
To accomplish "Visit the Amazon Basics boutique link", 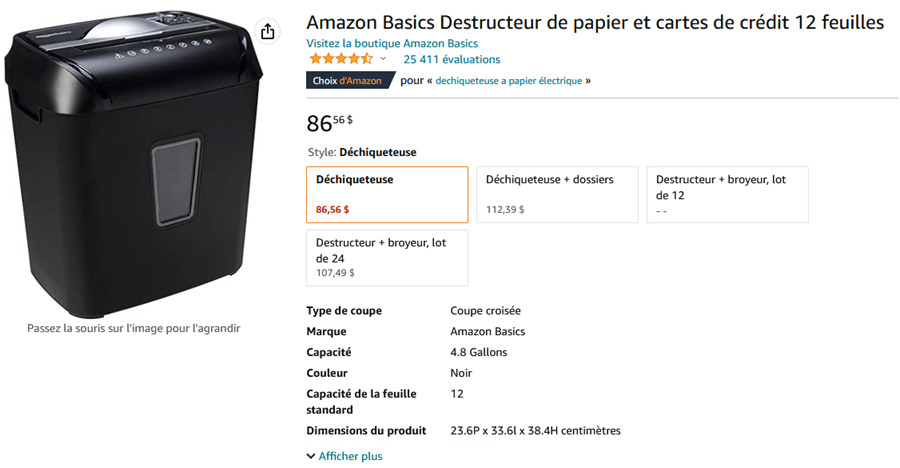I will point(392,43).
